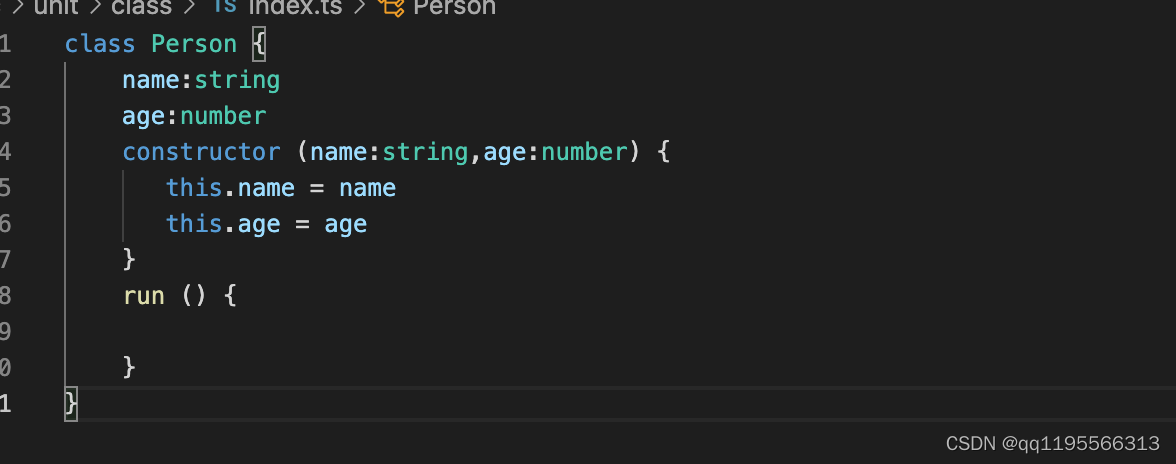This screenshot has height=464, width=1176.
Task: Click the number type on age property
Action: [x=224, y=116]
